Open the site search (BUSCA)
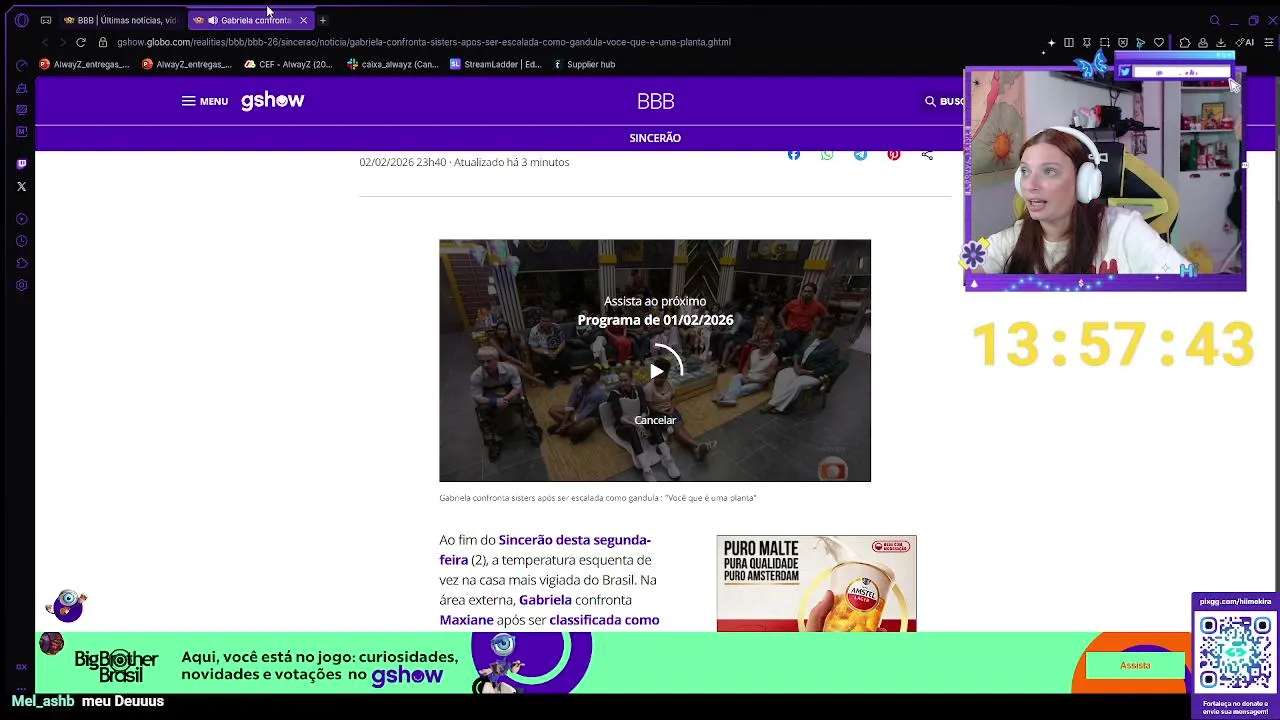This screenshot has height=720, width=1280. pyautogui.click(x=944, y=101)
